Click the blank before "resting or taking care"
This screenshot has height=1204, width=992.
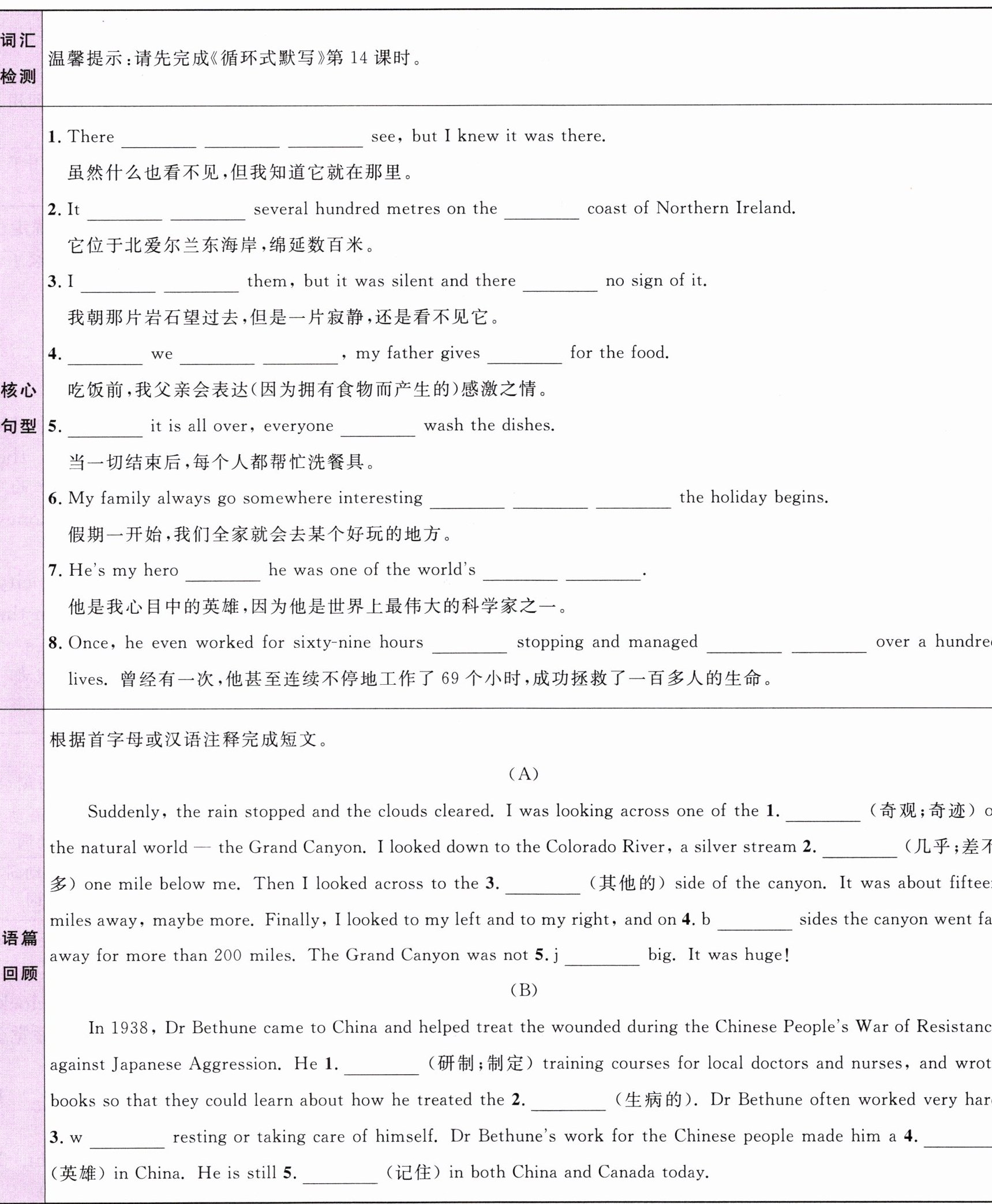tap(128, 1139)
